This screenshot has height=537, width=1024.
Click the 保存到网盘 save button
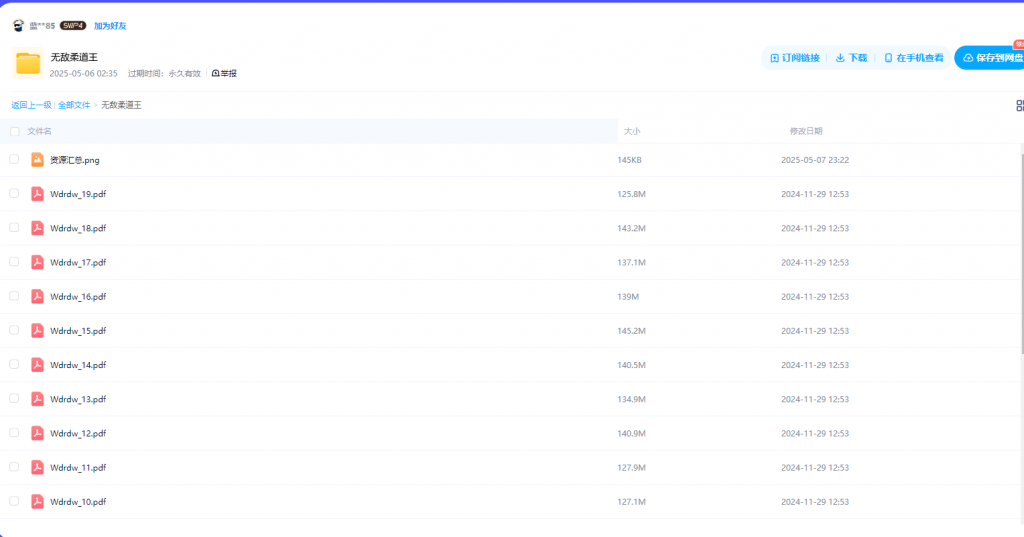[x=991, y=58]
